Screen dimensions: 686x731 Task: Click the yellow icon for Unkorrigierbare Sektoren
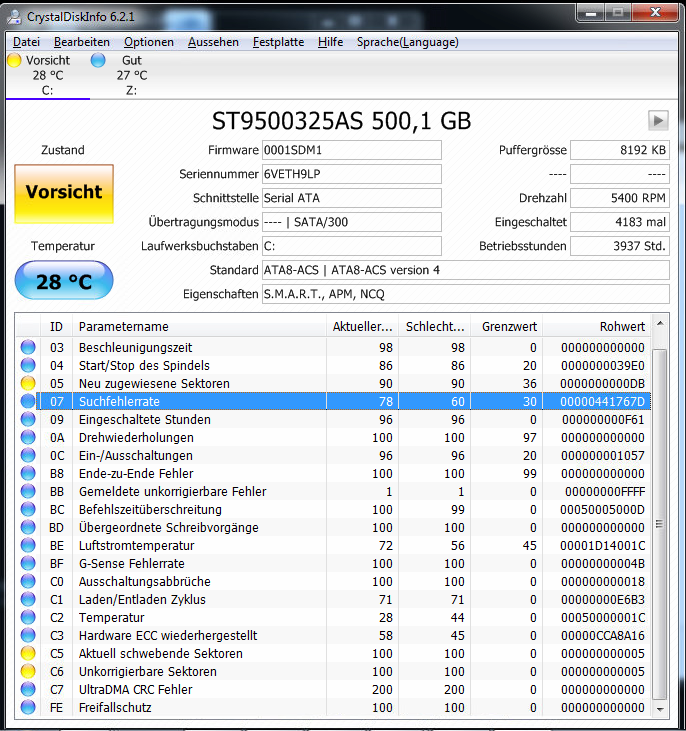tap(28, 671)
